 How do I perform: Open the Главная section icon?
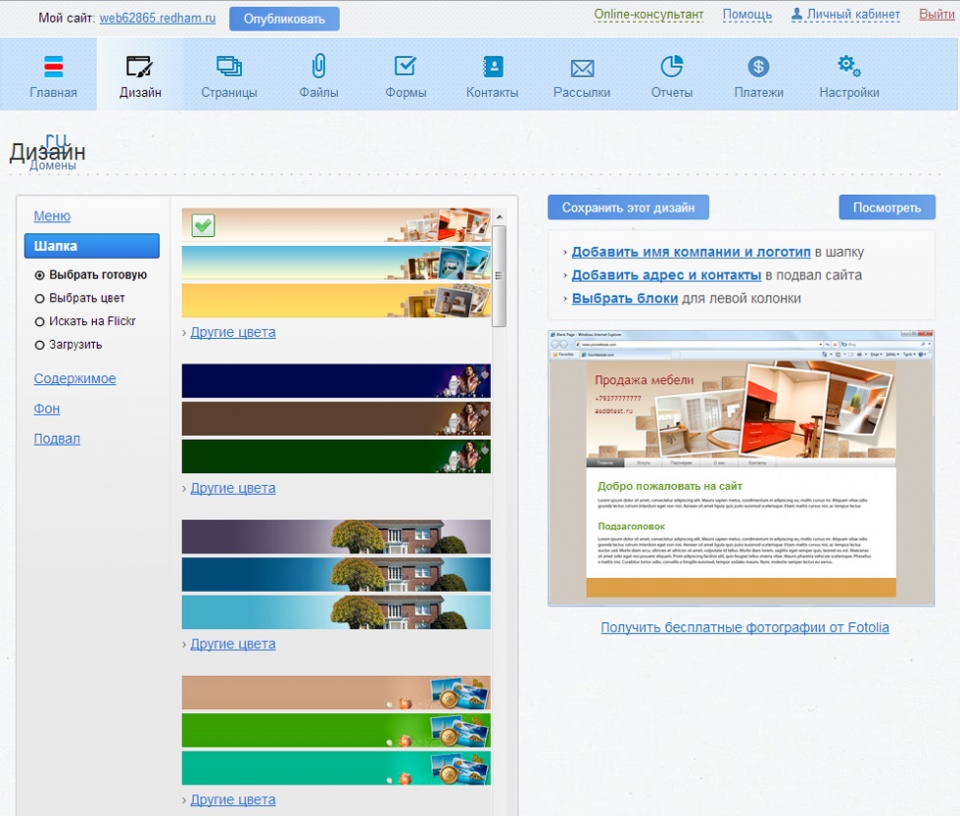click(53, 66)
